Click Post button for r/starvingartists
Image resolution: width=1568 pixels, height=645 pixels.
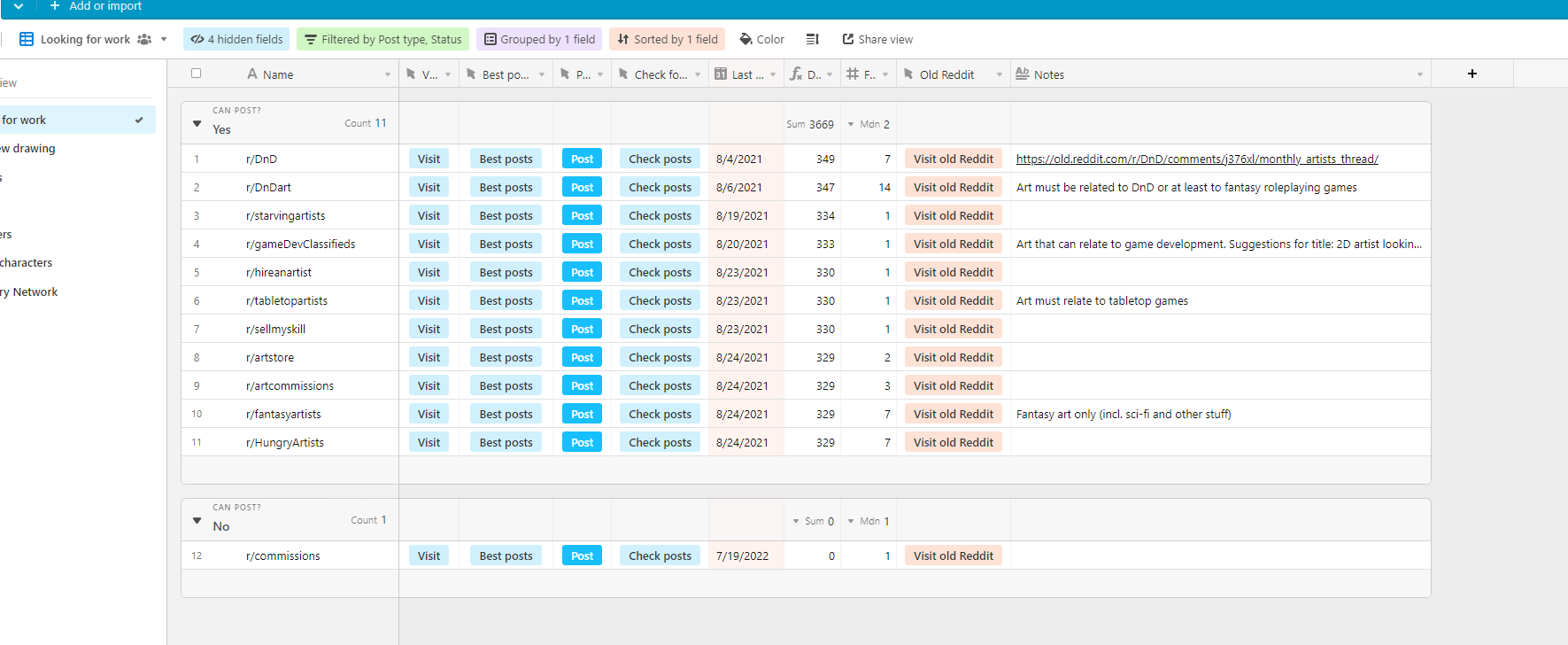click(x=582, y=215)
